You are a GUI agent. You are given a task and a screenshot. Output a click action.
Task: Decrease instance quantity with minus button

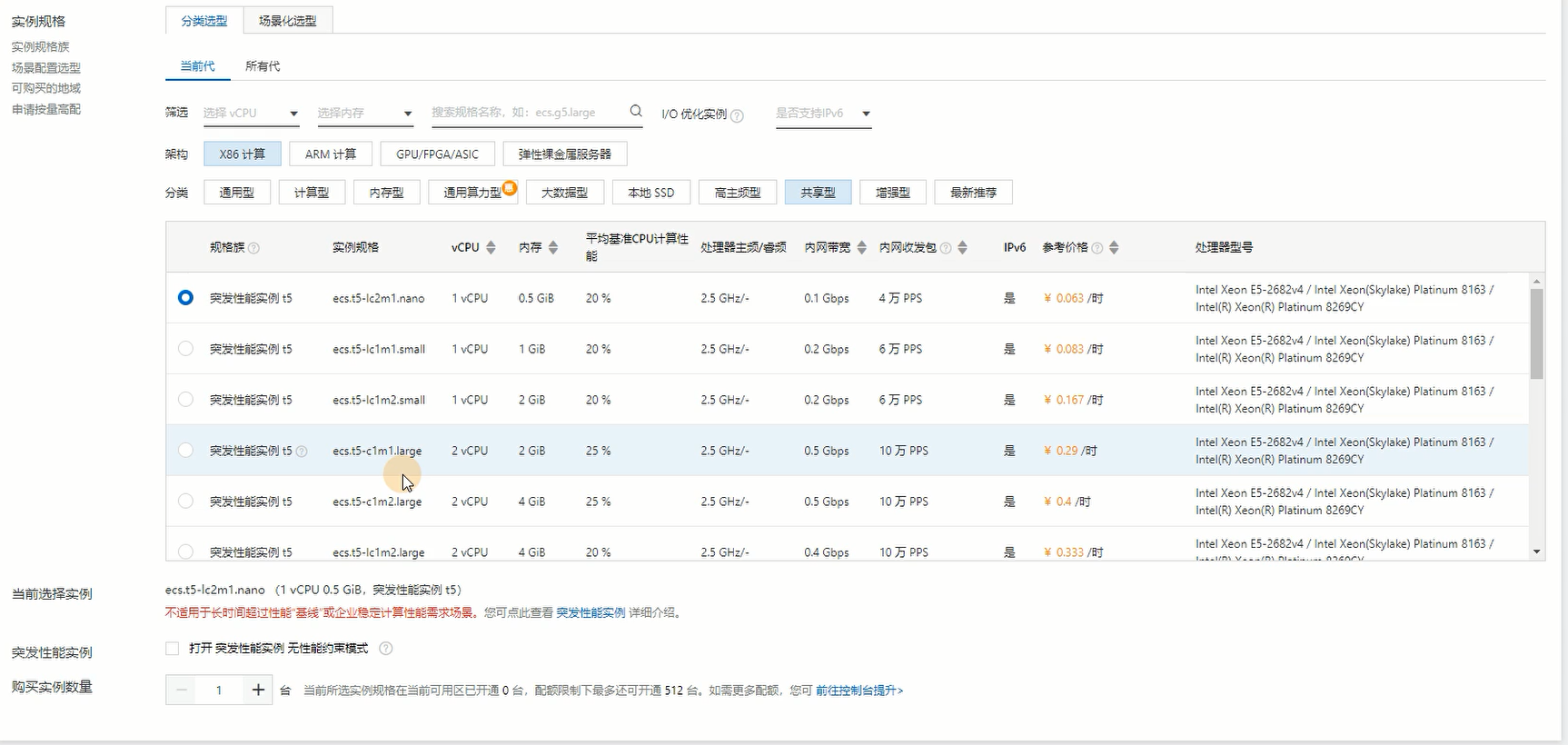182,690
